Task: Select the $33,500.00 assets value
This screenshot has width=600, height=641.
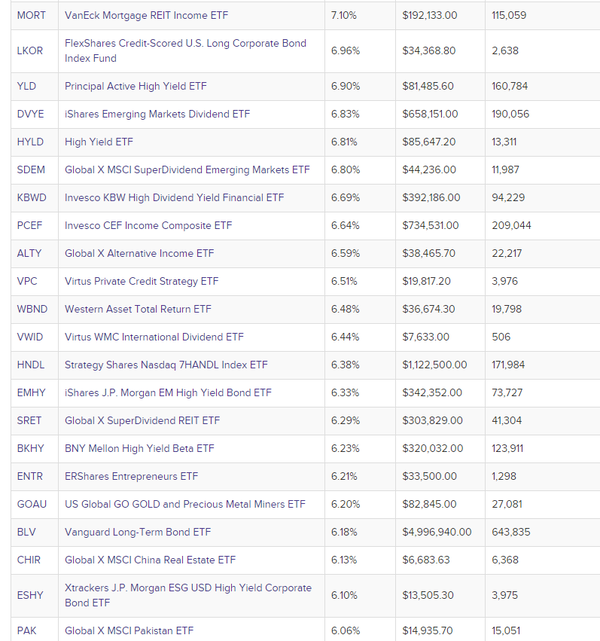Action: [429, 476]
